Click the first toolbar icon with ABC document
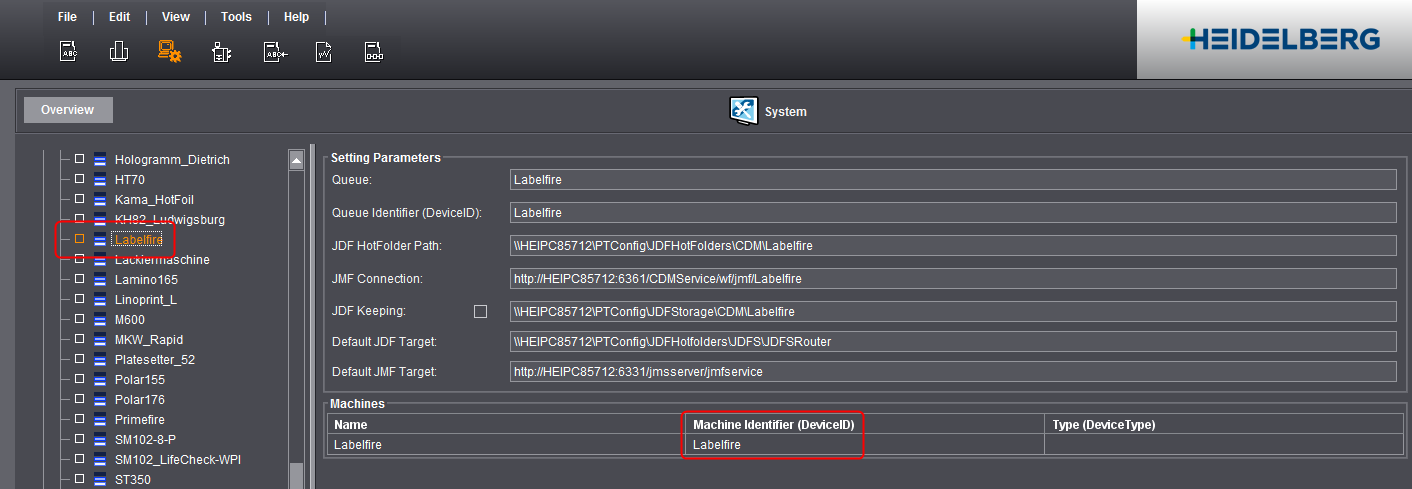Image resolution: width=1412 pixels, height=489 pixels. (x=68, y=53)
